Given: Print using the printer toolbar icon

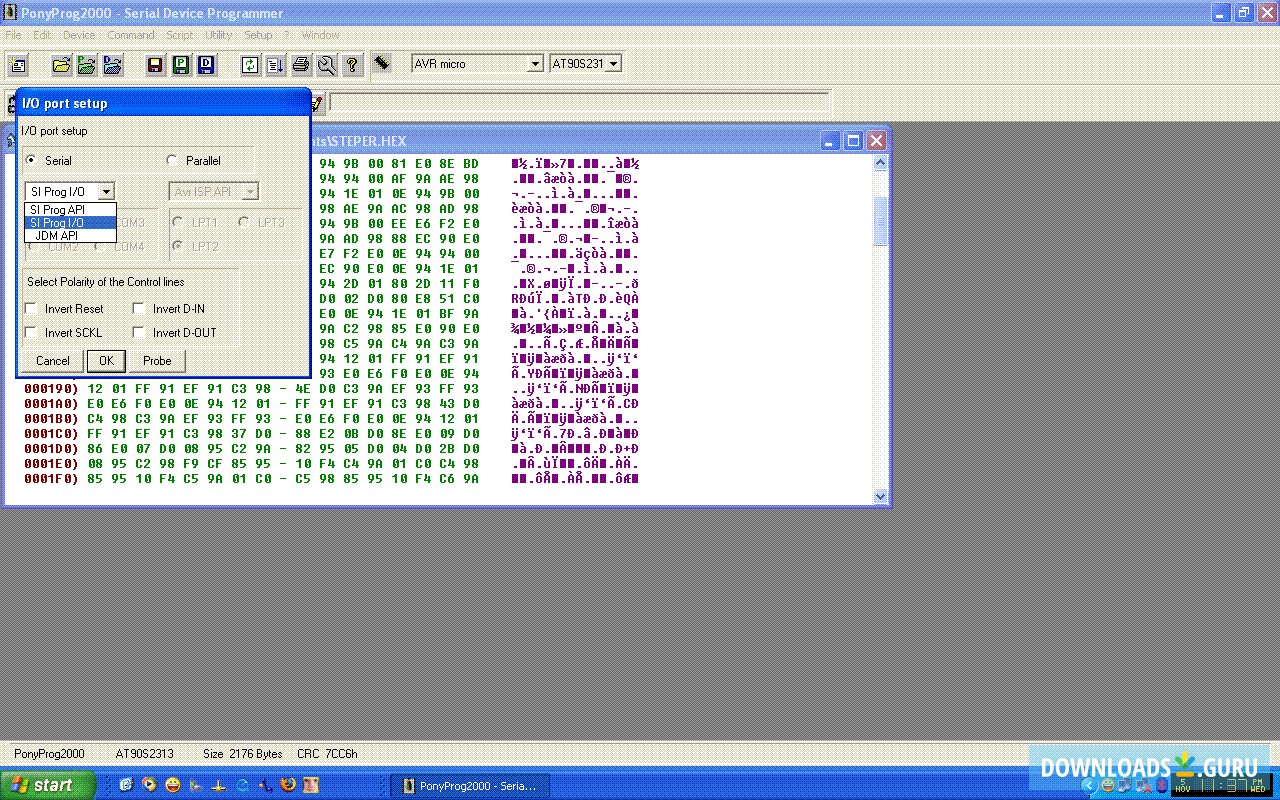Looking at the screenshot, I should [x=301, y=65].
